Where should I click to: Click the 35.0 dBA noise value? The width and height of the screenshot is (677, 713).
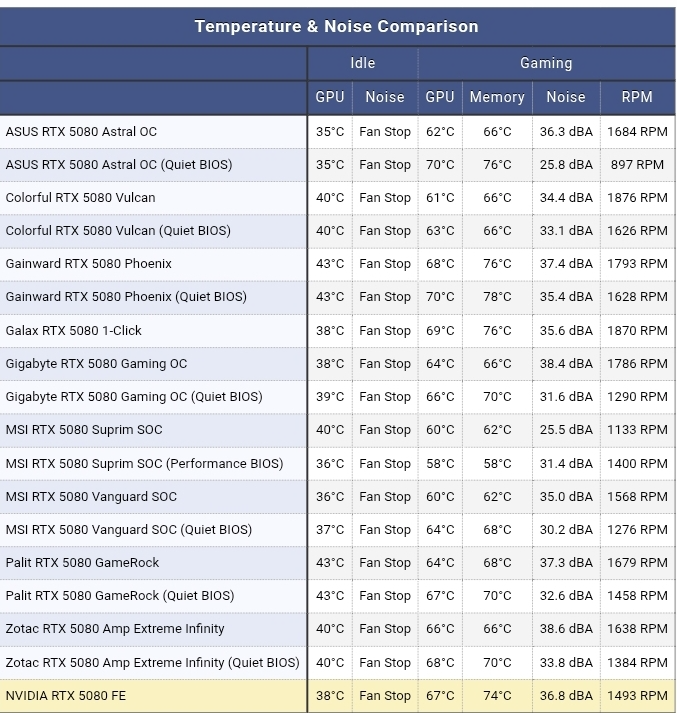click(x=566, y=497)
